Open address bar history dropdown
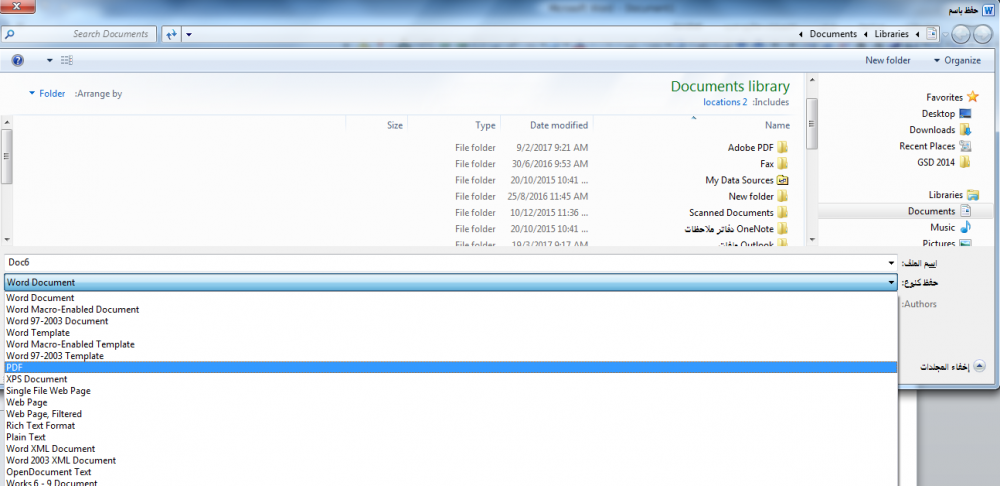The width and height of the screenshot is (1000, 486). [189, 34]
